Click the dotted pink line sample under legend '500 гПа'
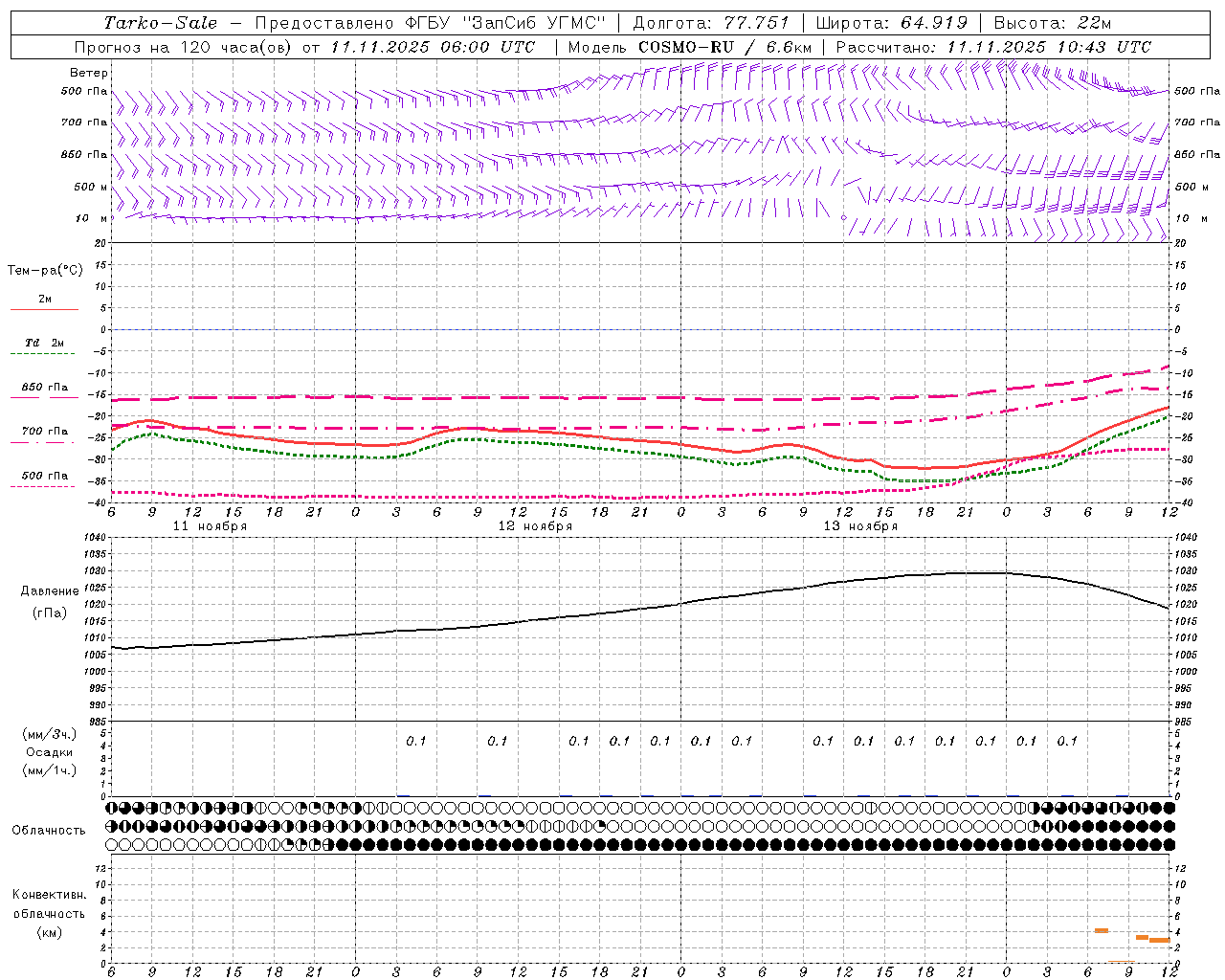1225x980 pixels. (42, 487)
